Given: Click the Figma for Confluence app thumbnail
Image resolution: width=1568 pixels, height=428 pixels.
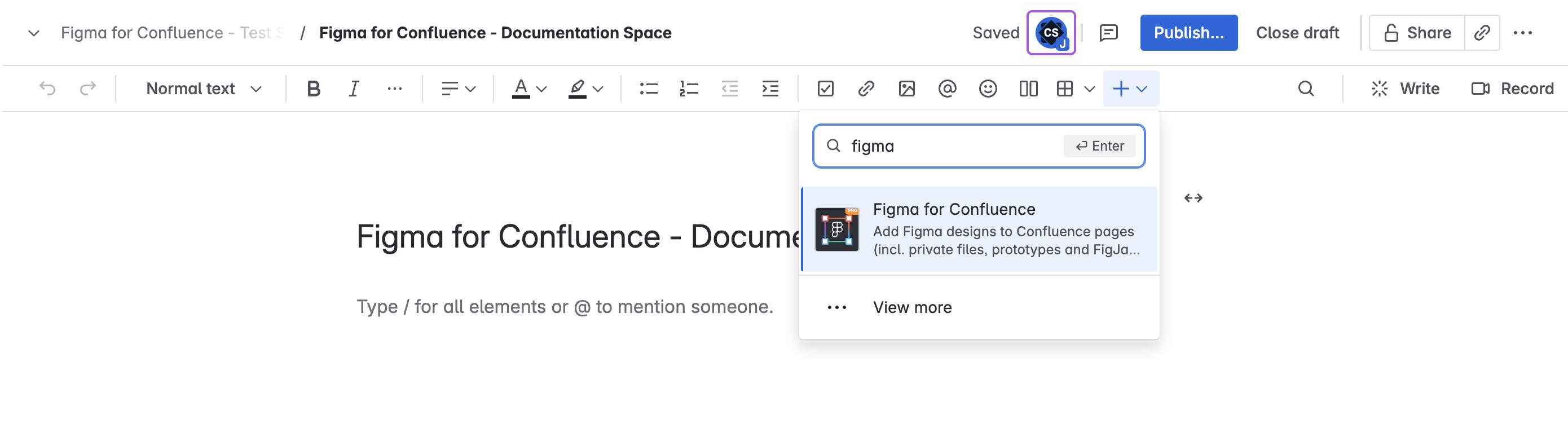Looking at the screenshot, I should (x=837, y=229).
